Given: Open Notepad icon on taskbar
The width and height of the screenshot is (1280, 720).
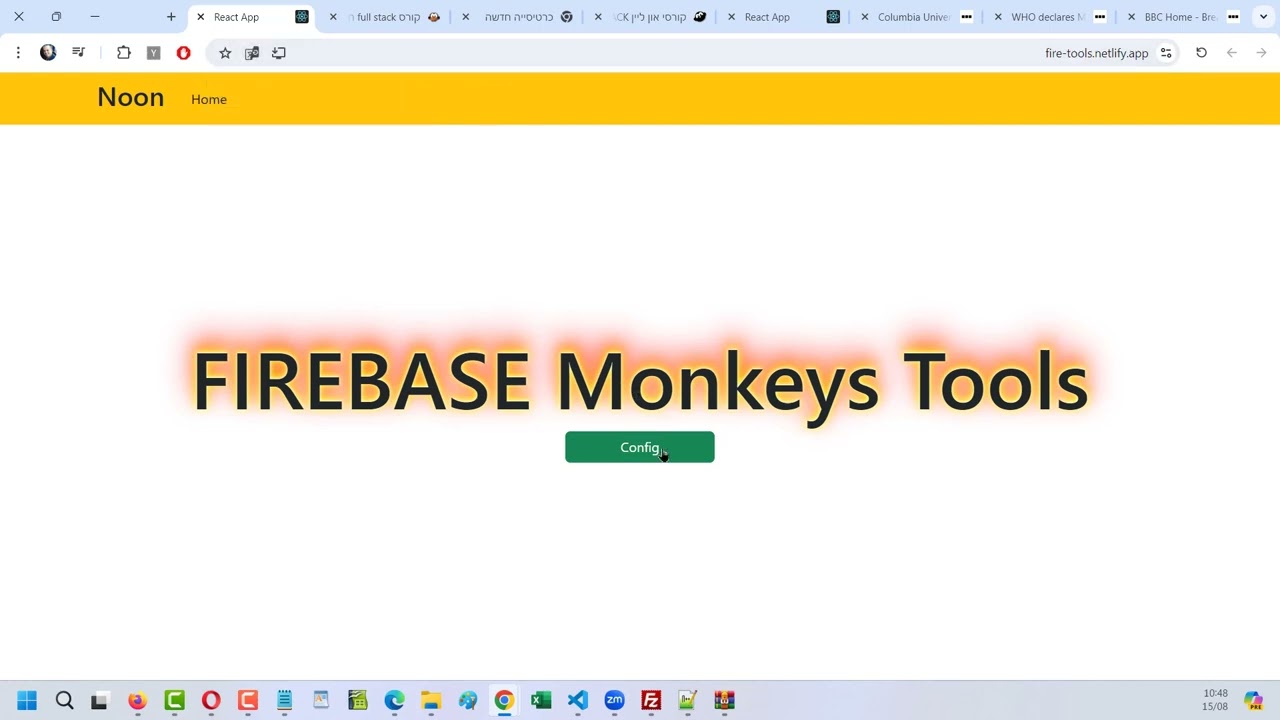Looking at the screenshot, I should pos(284,701).
